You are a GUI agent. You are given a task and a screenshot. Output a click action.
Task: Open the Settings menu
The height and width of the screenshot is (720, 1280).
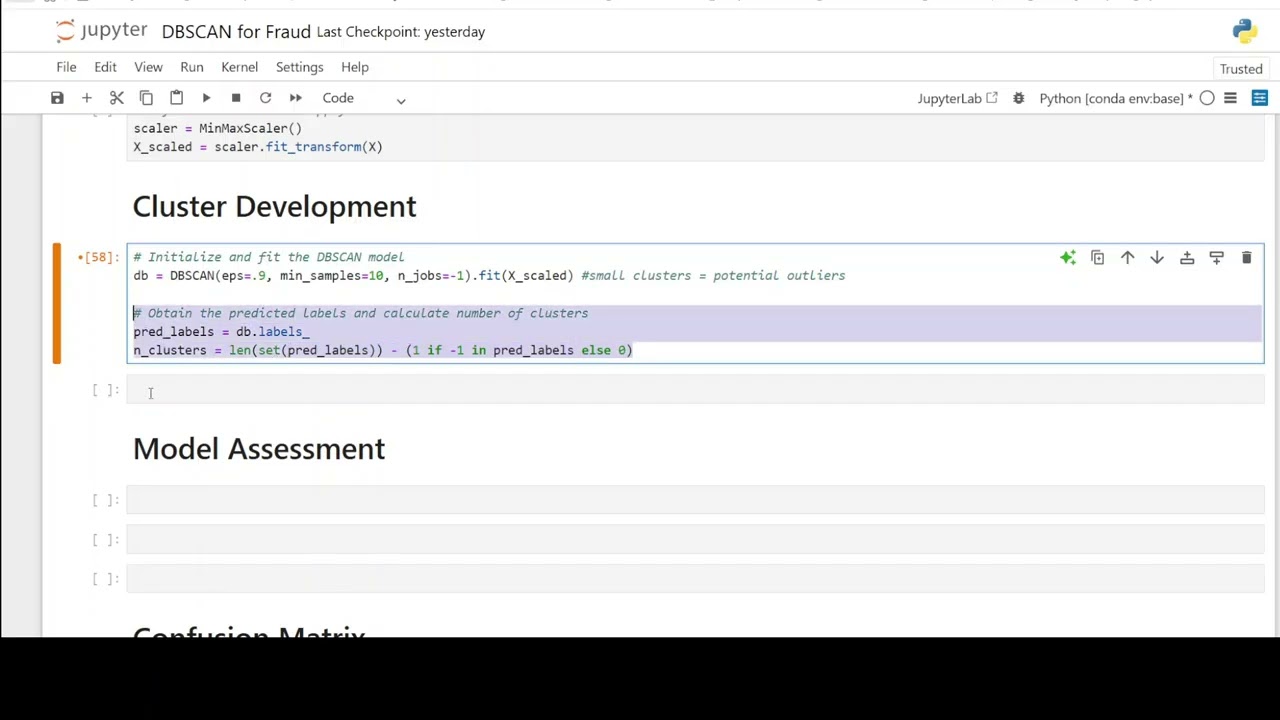click(x=299, y=67)
